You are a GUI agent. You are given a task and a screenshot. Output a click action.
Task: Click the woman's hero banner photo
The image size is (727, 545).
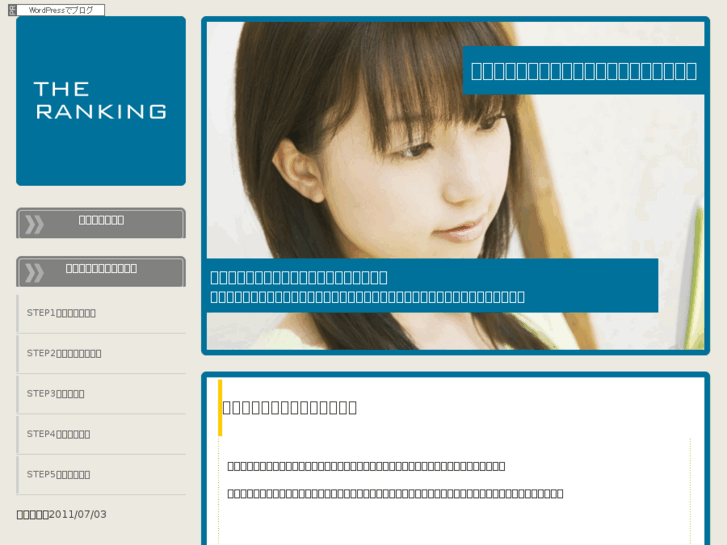[x=455, y=186]
